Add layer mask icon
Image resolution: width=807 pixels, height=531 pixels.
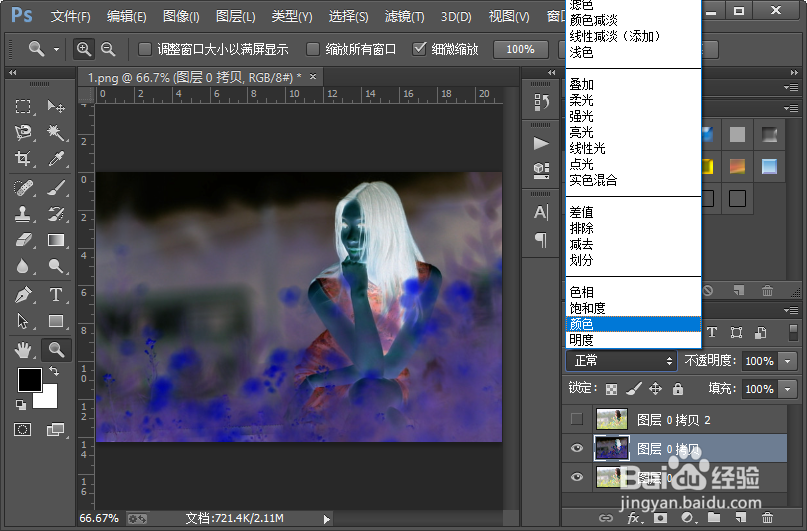click(x=660, y=518)
